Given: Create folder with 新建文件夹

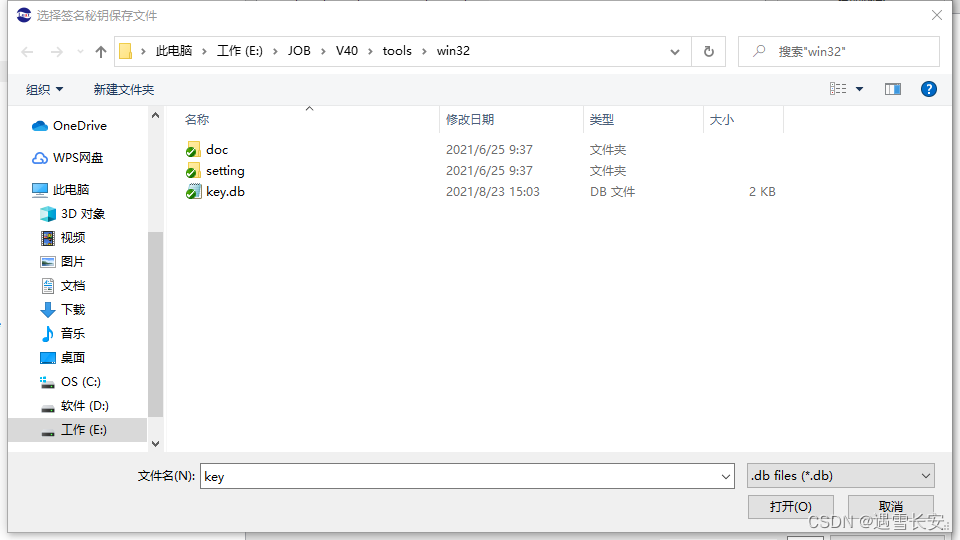Looking at the screenshot, I should point(124,89).
